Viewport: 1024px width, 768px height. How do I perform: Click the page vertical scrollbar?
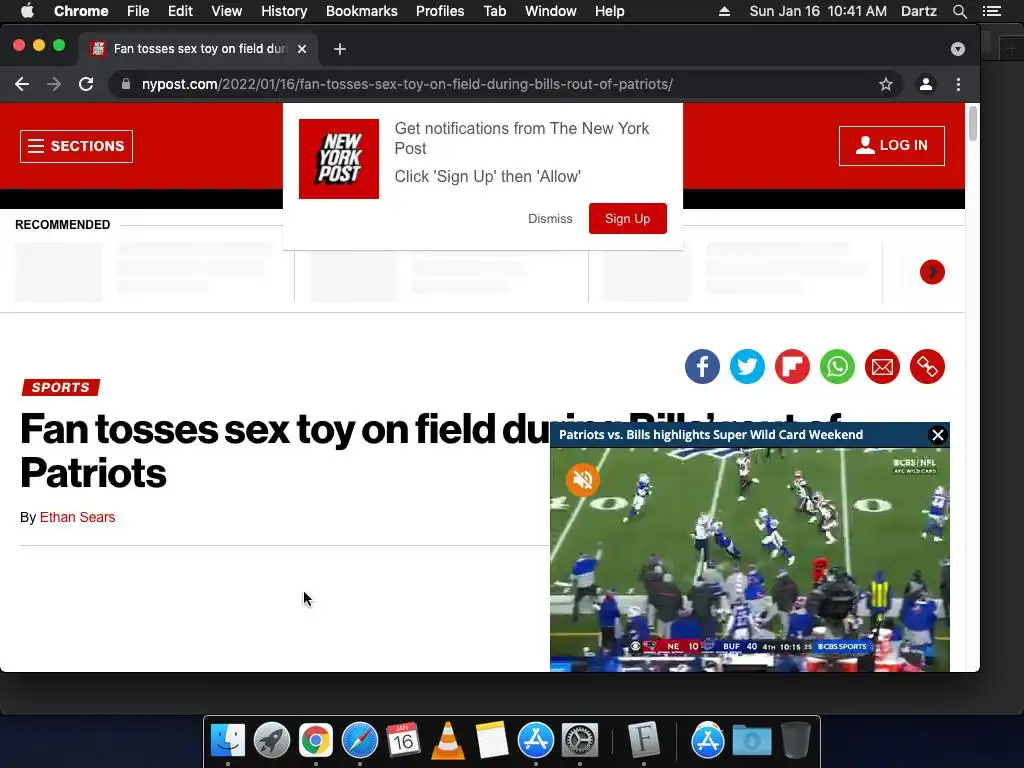tap(972, 123)
